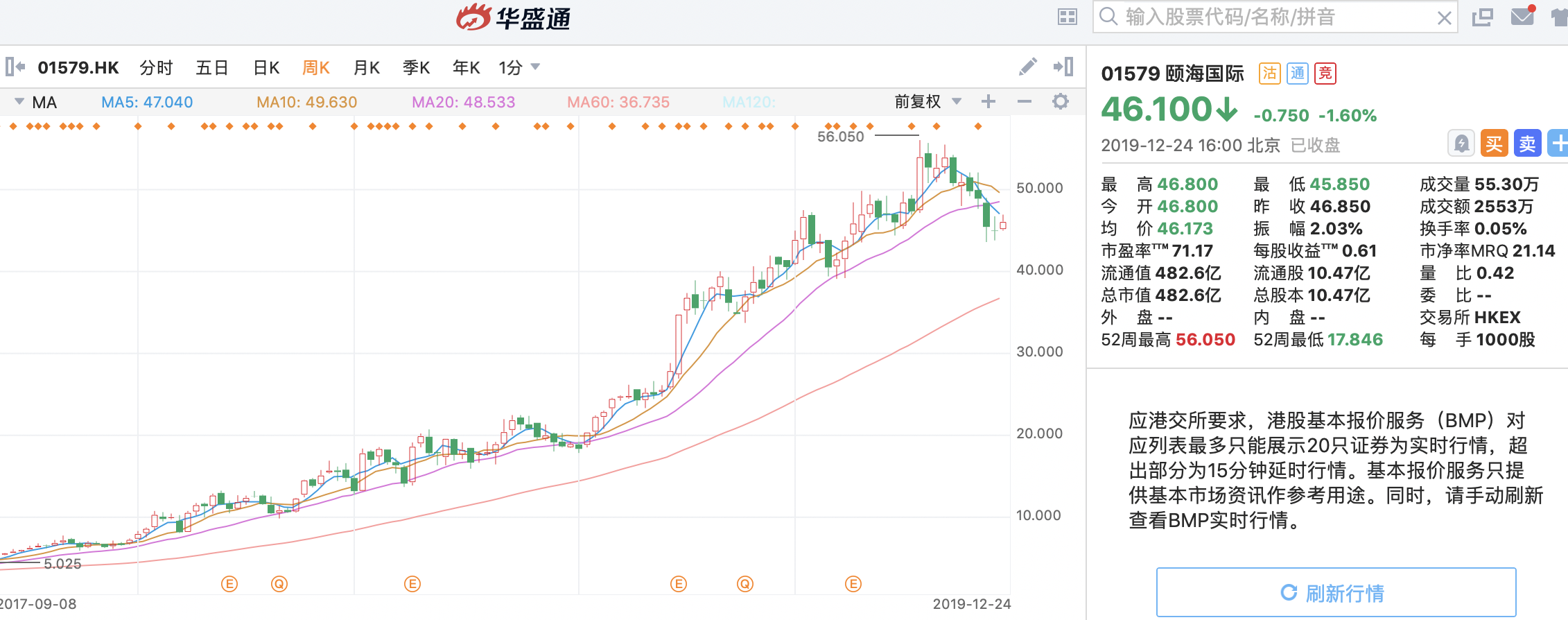Select the 月K monthly chart tab
This screenshot has height=620, width=1568.
(x=366, y=67)
